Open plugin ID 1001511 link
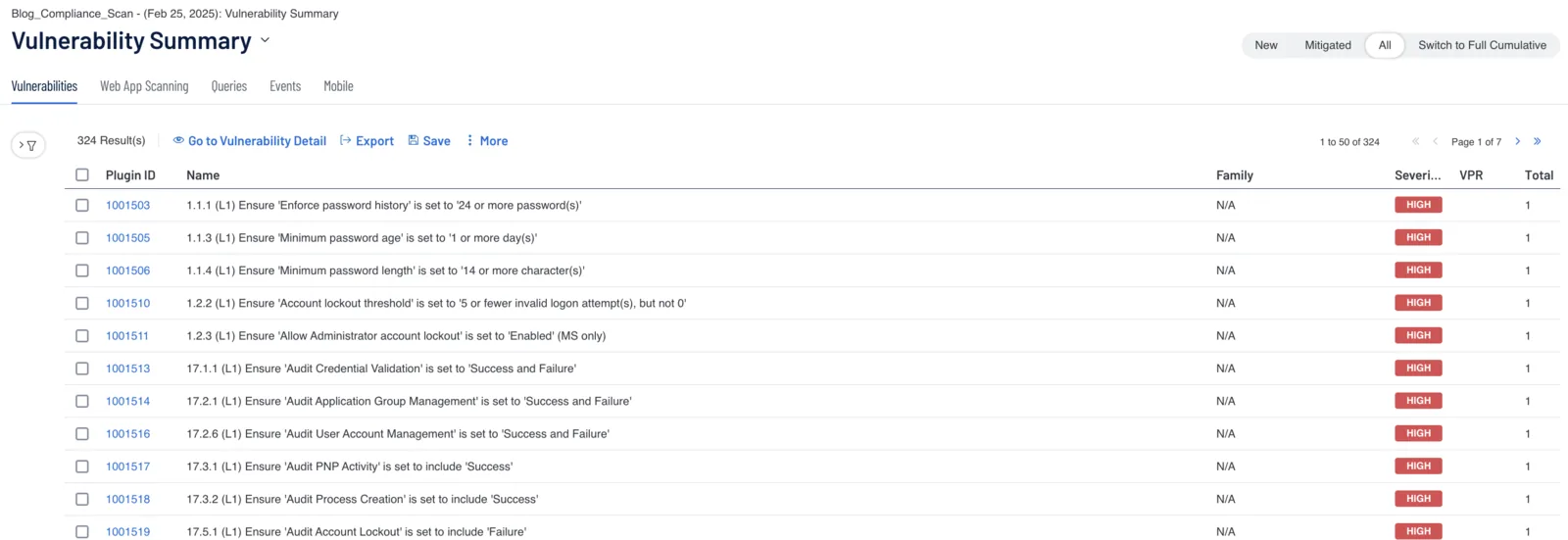Viewport: 1568px width, 540px height. 127,335
